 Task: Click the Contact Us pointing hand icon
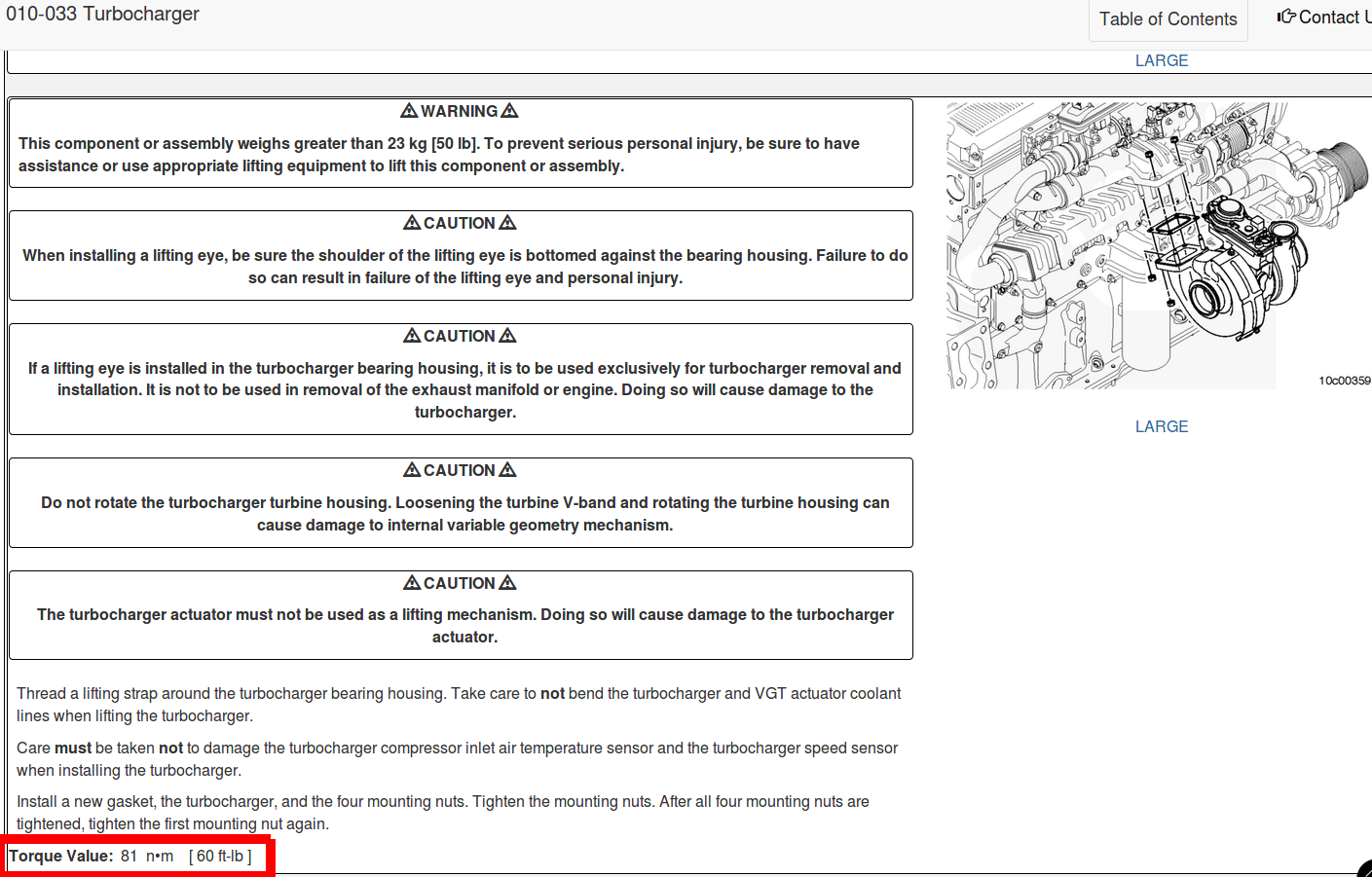[x=1286, y=17]
